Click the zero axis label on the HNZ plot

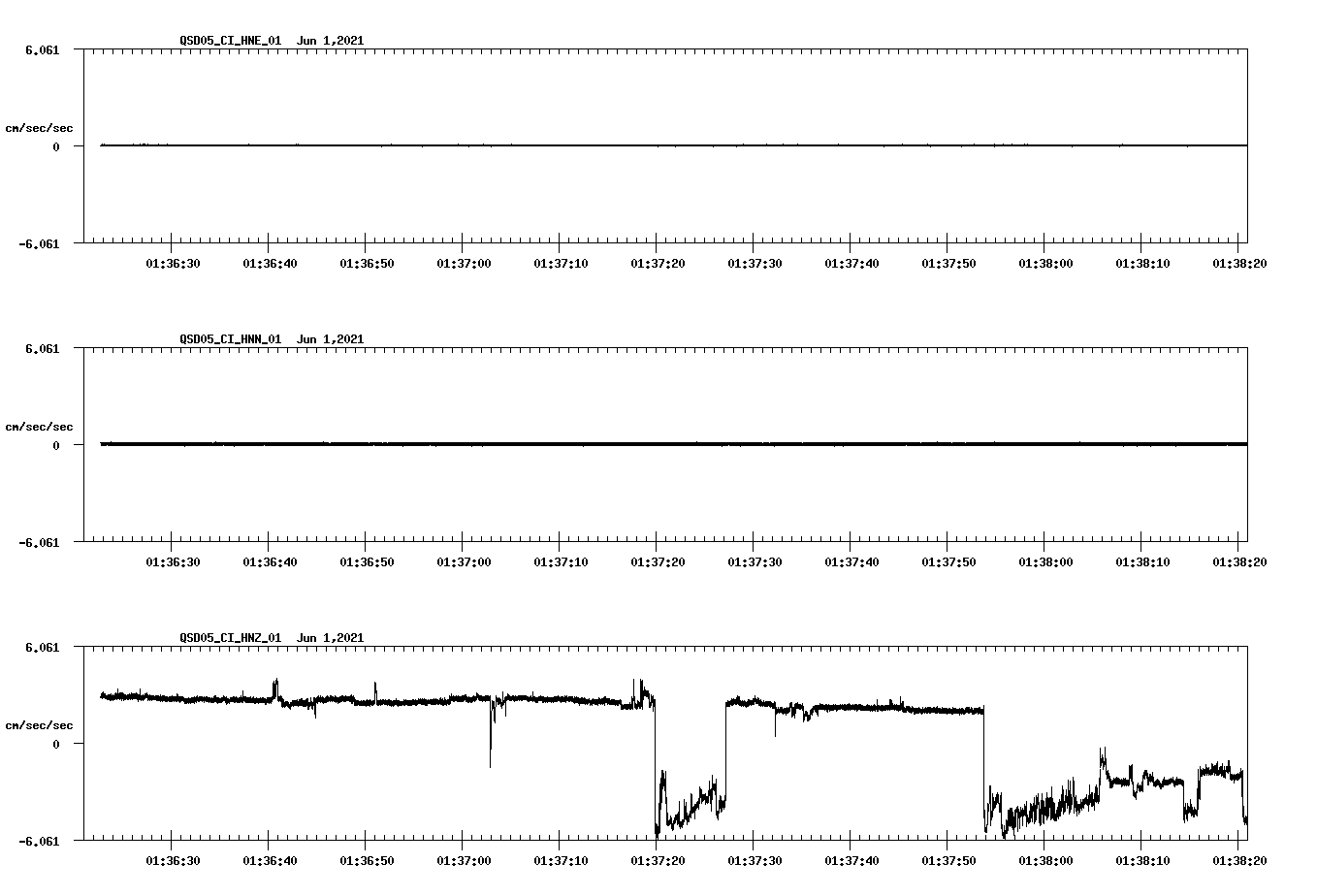tap(56, 744)
